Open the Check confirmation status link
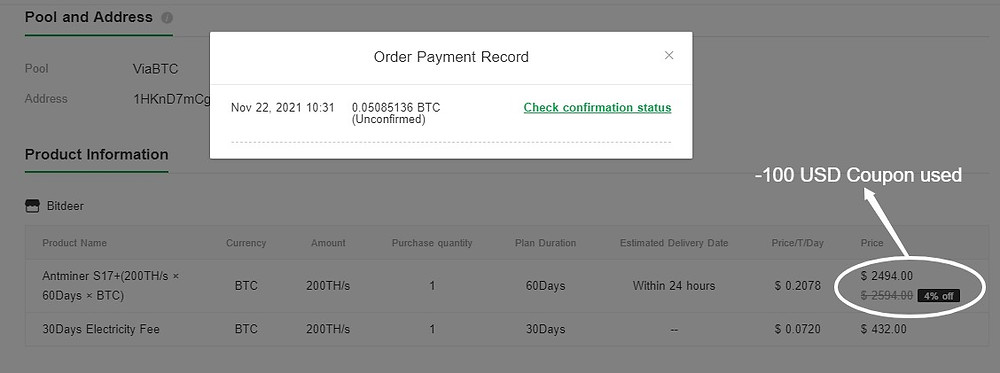 [598, 108]
